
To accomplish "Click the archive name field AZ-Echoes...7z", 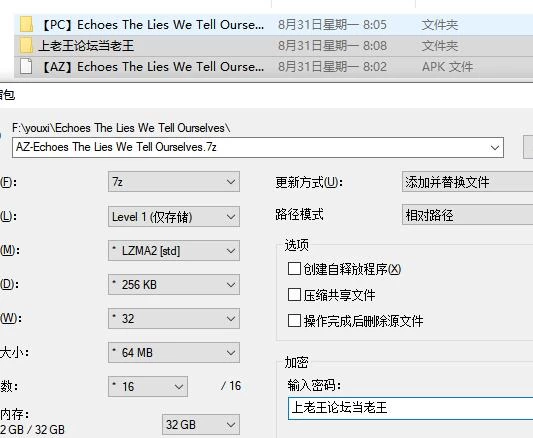I will 258,147.
